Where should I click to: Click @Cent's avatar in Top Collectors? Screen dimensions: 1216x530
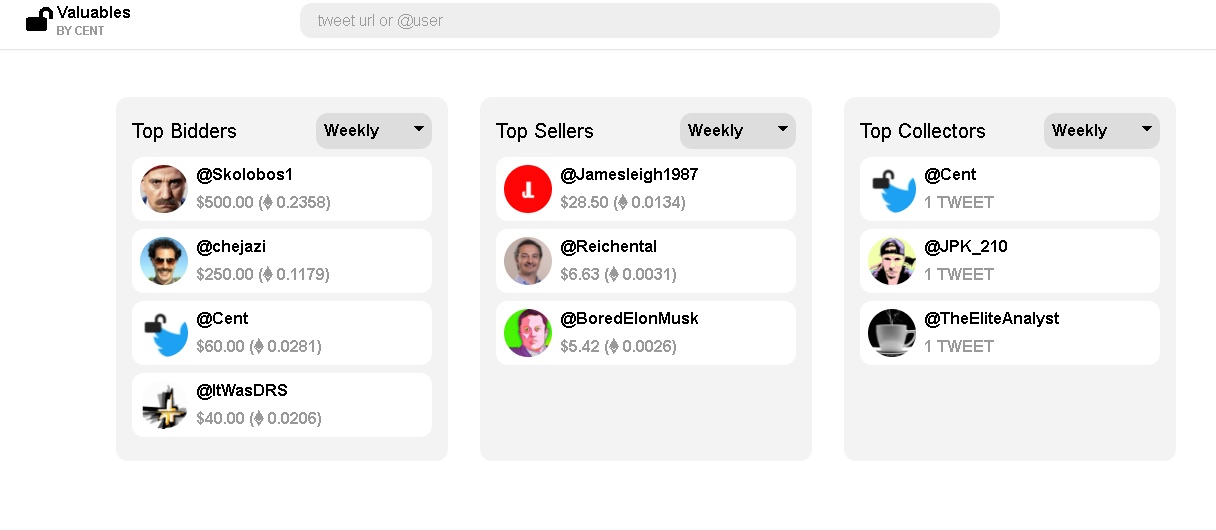tap(892, 189)
